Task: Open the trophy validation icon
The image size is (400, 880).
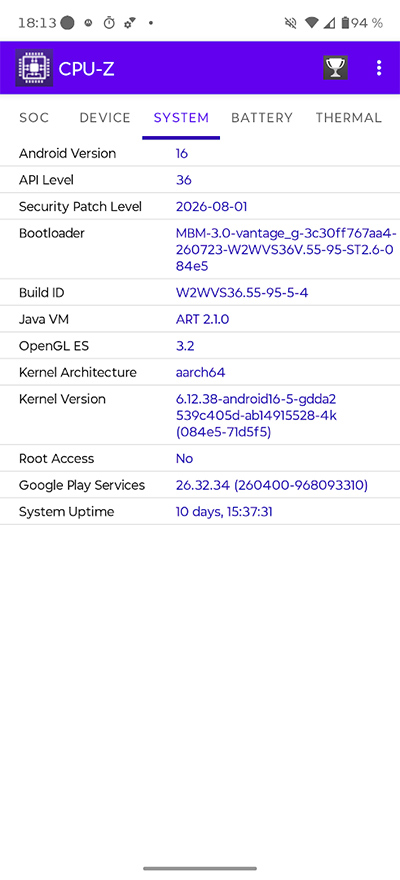Action: [x=335, y=68]
